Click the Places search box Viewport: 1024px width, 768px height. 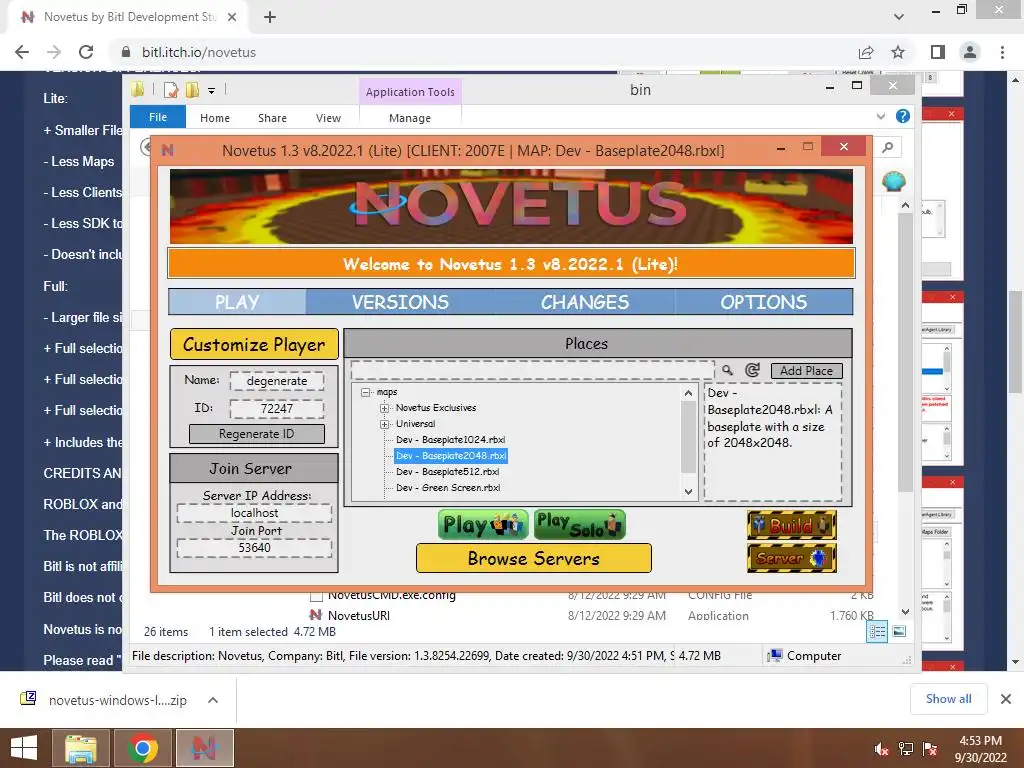tap(532, 370)
